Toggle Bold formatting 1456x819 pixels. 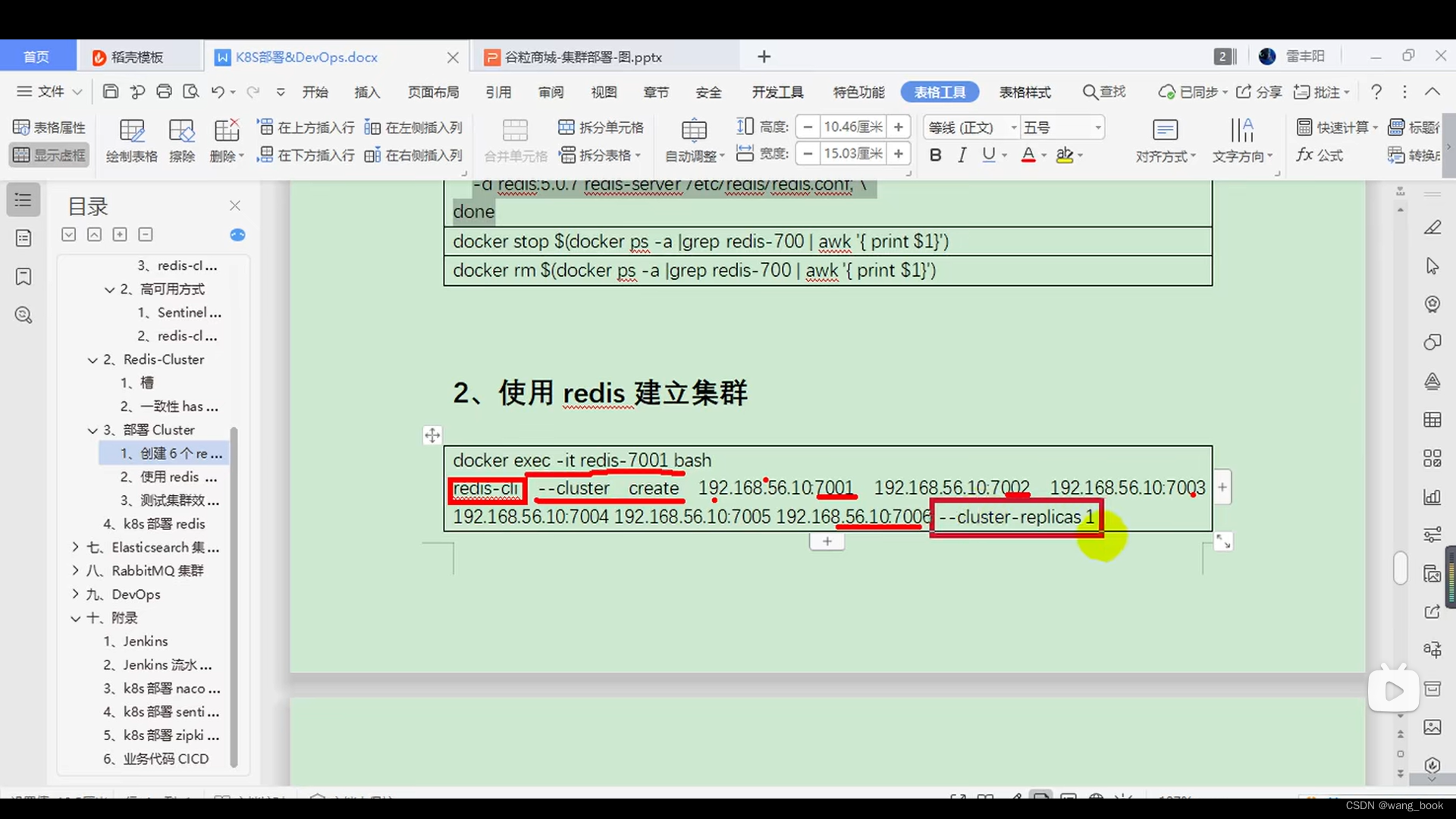coord(936,155)
